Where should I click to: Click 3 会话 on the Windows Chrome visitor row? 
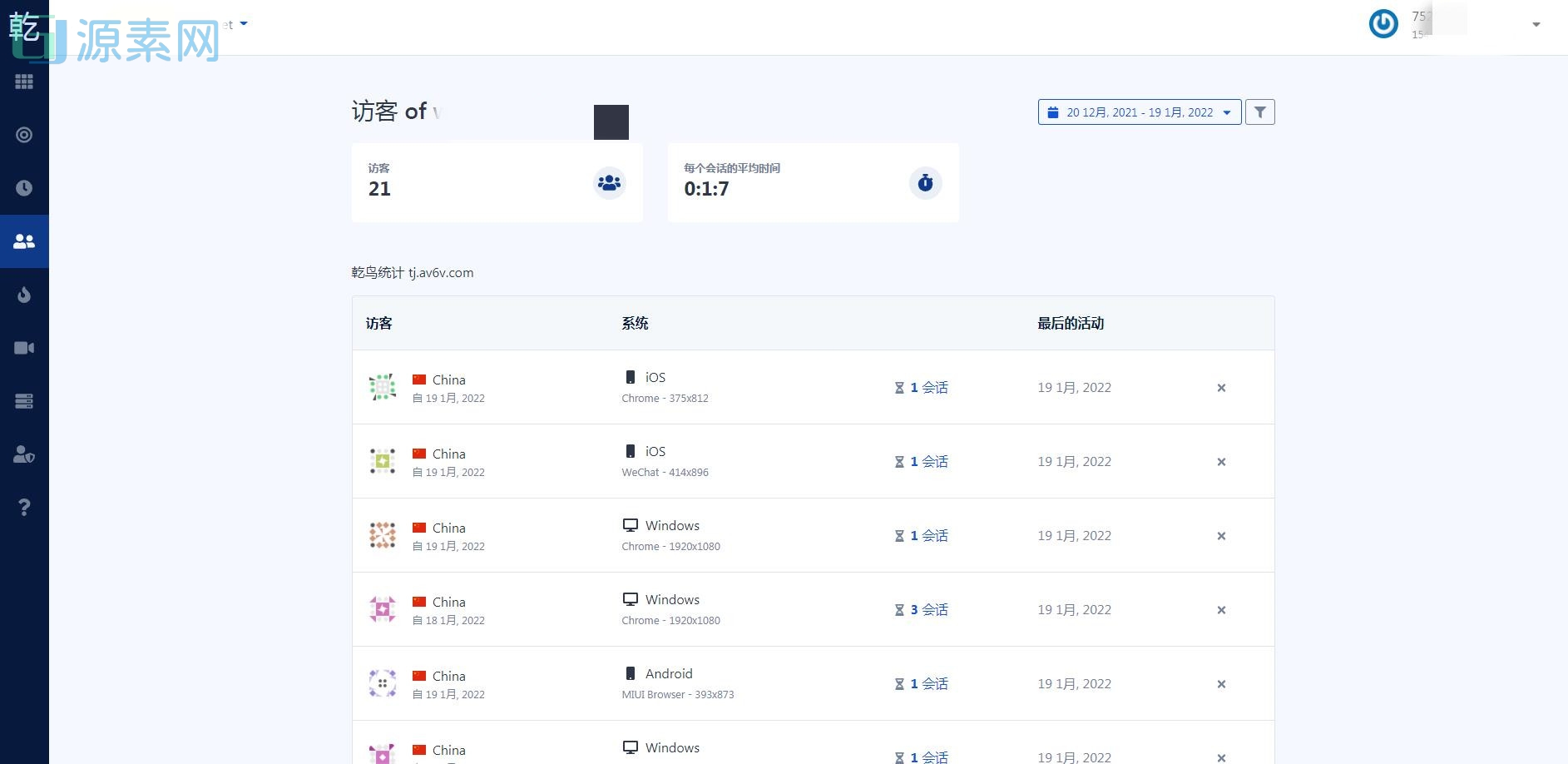pyautogui.click(x=927, y=609)
